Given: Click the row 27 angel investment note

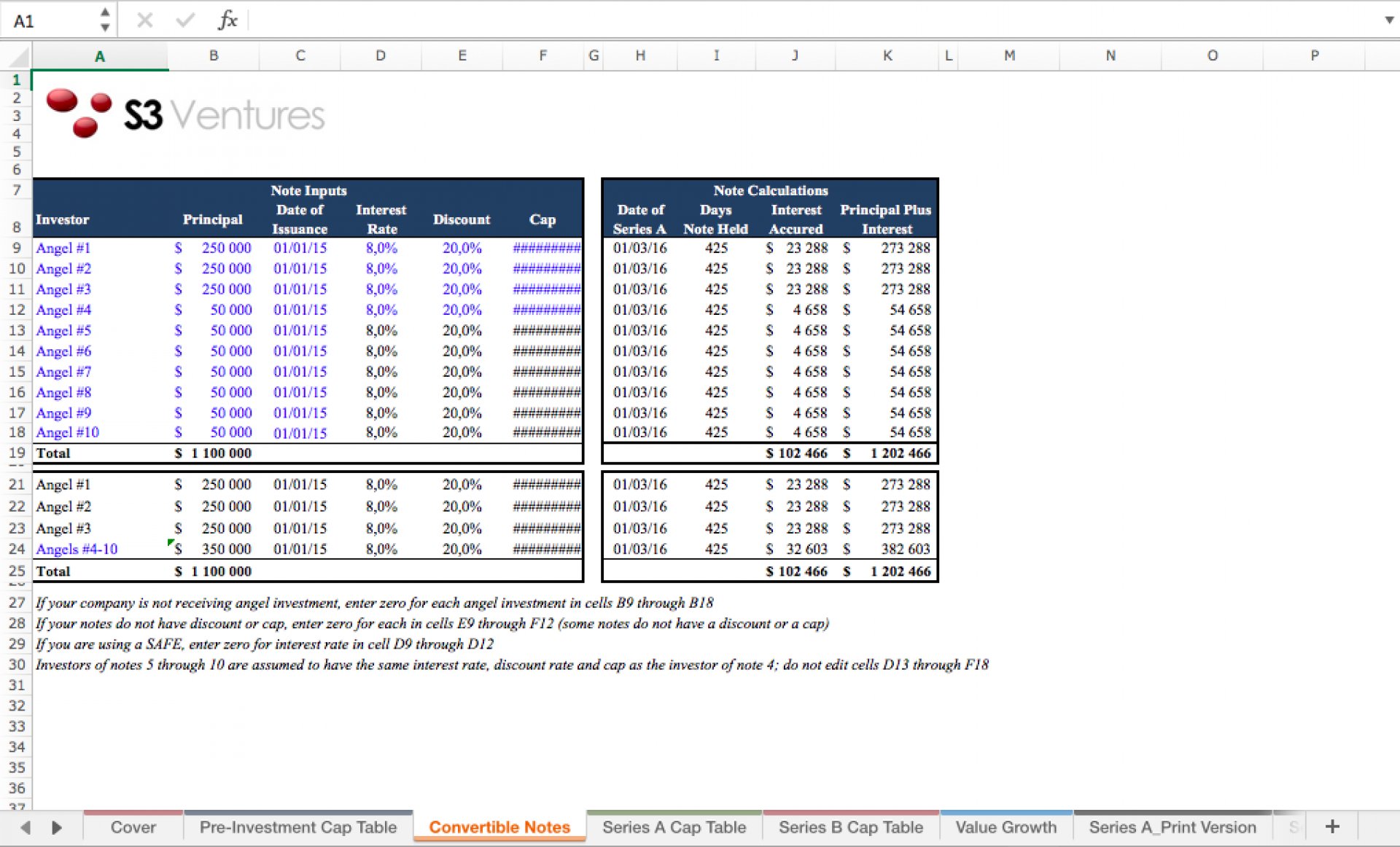Looking at the screenshot, I should tap(374, 603).
